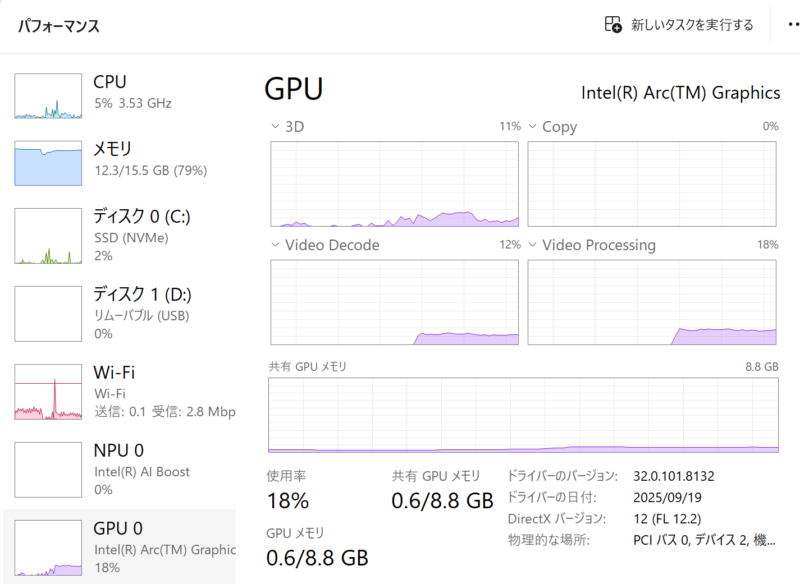Click the run new task icon
Screen dimensions: 800x584
pos(614,24)
